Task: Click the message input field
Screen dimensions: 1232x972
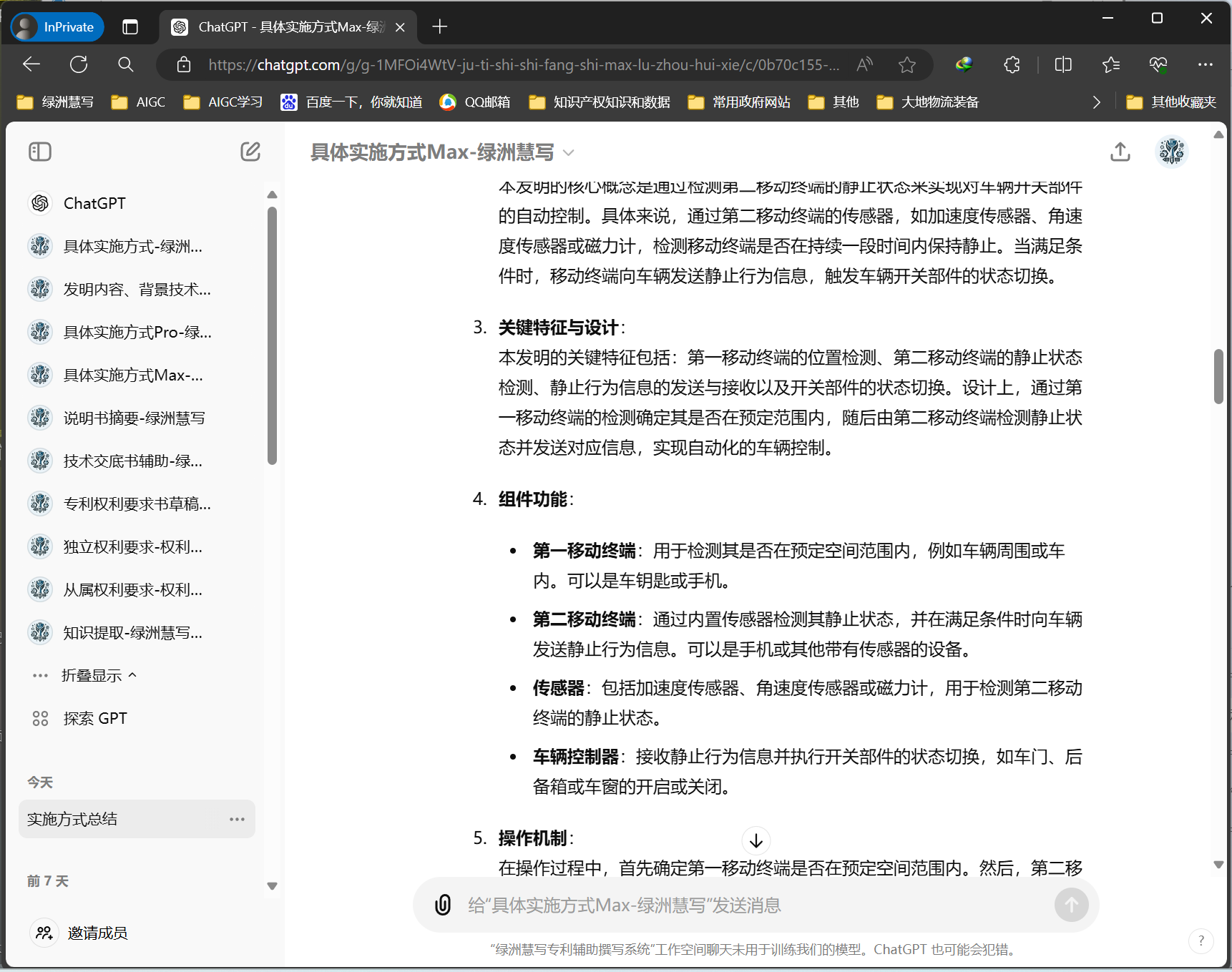Action: coord(715,905)
